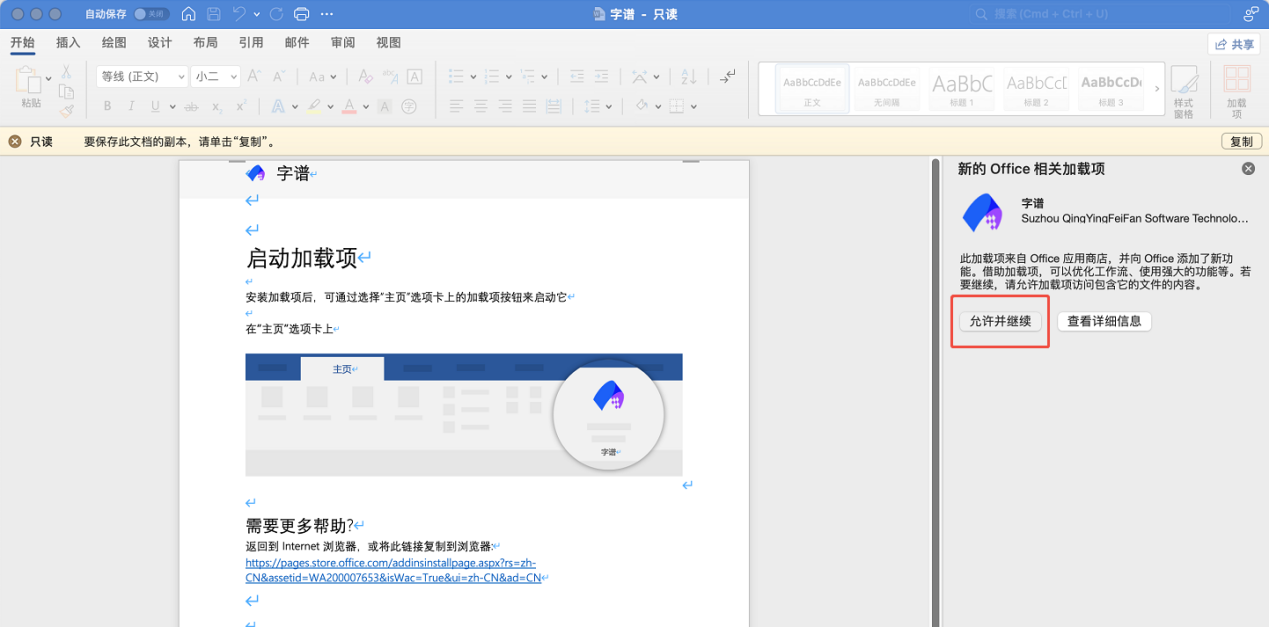Click the Print icon in title bar
This screenshot has height=627, width=1269.
[x=302, y=14]
